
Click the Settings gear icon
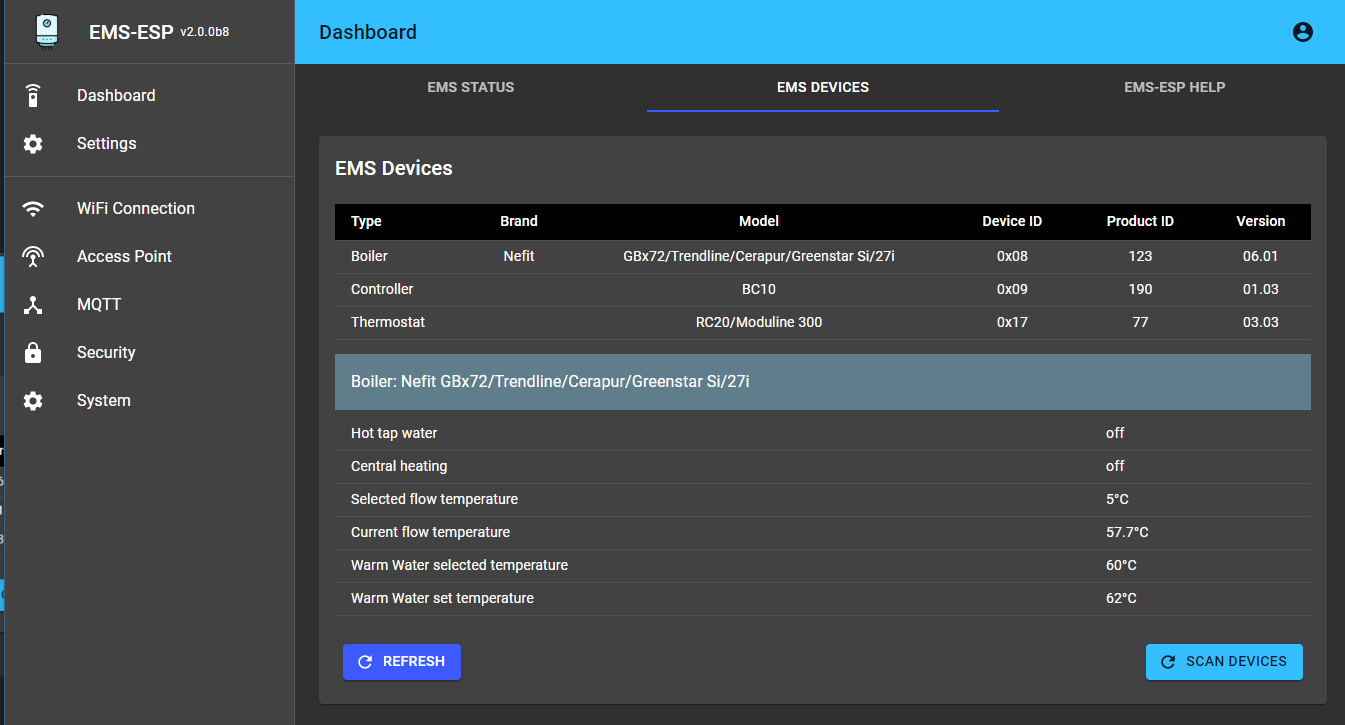coord(33,144)
